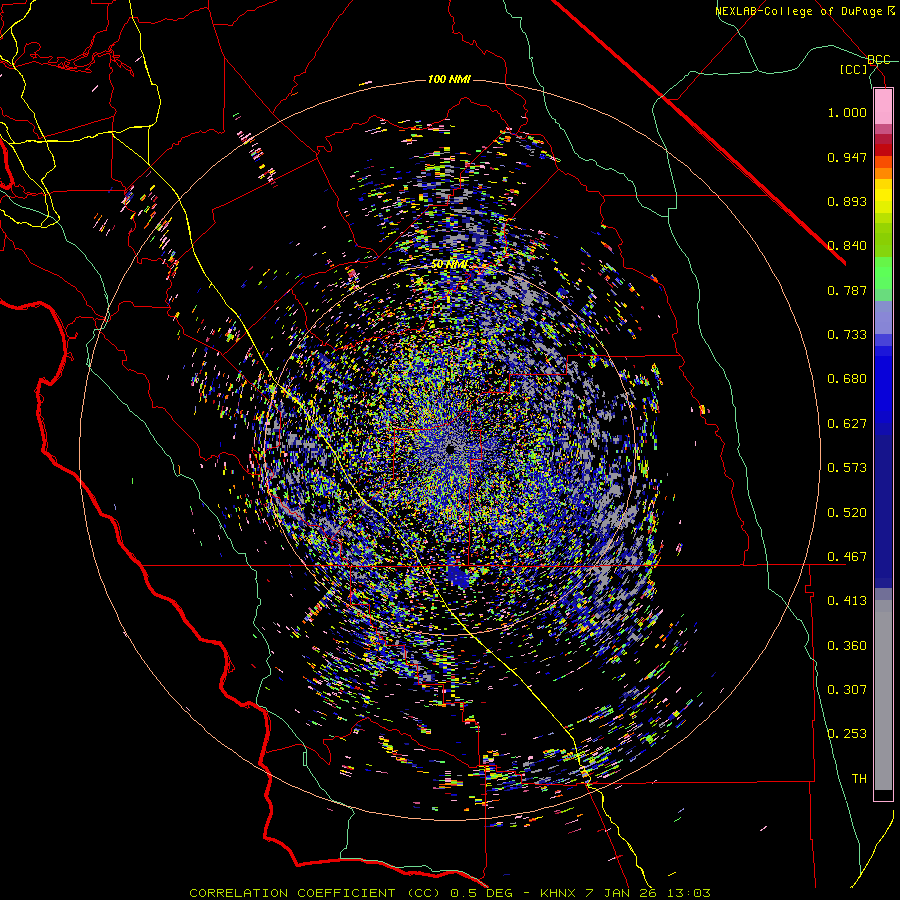900x900 pixels.
Task: Click the 100 NMI range ring label
Action: pyautogui.click(x=449, y=79)
